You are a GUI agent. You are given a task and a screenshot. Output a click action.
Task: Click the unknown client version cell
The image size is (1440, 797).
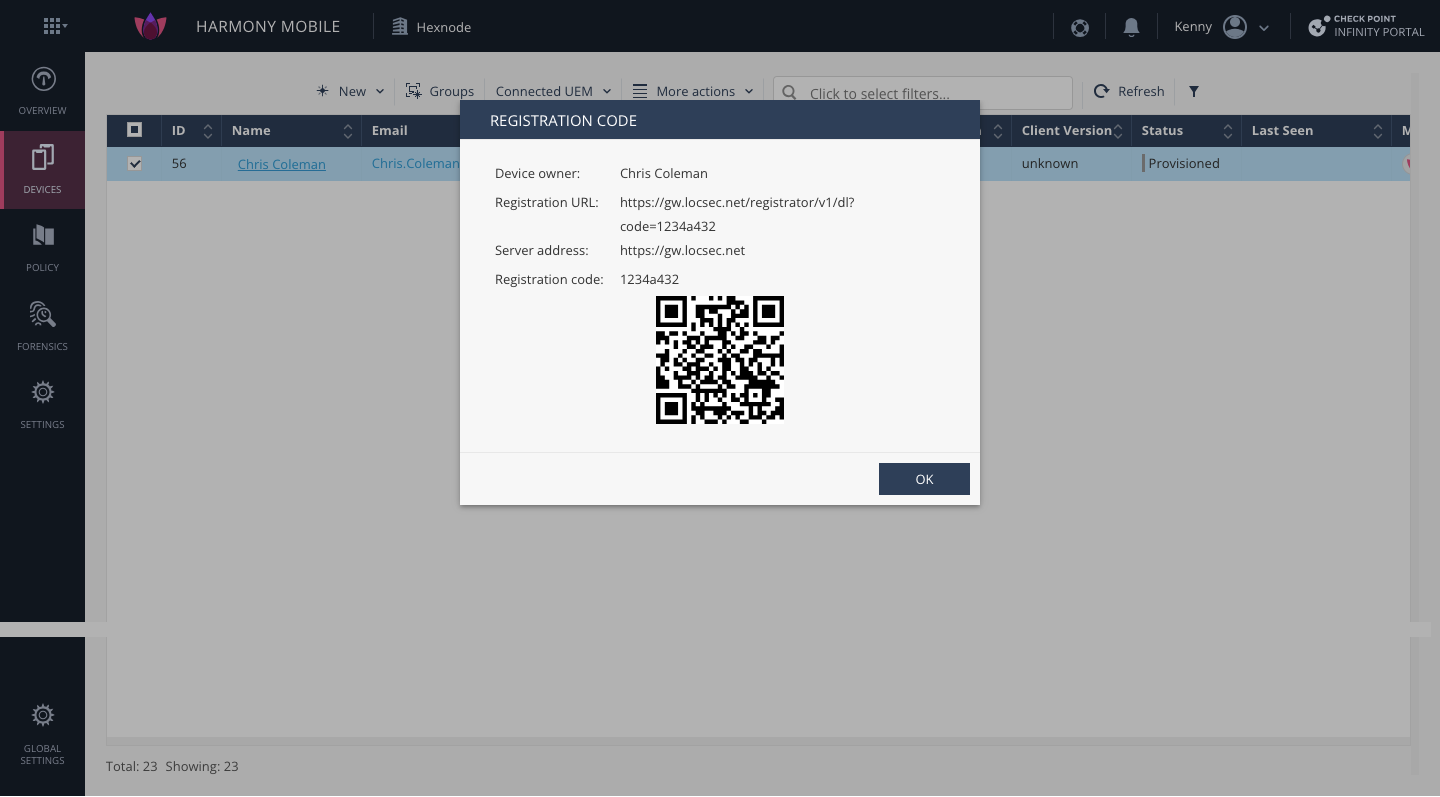pyautogui.click(x=1050, y=163)
